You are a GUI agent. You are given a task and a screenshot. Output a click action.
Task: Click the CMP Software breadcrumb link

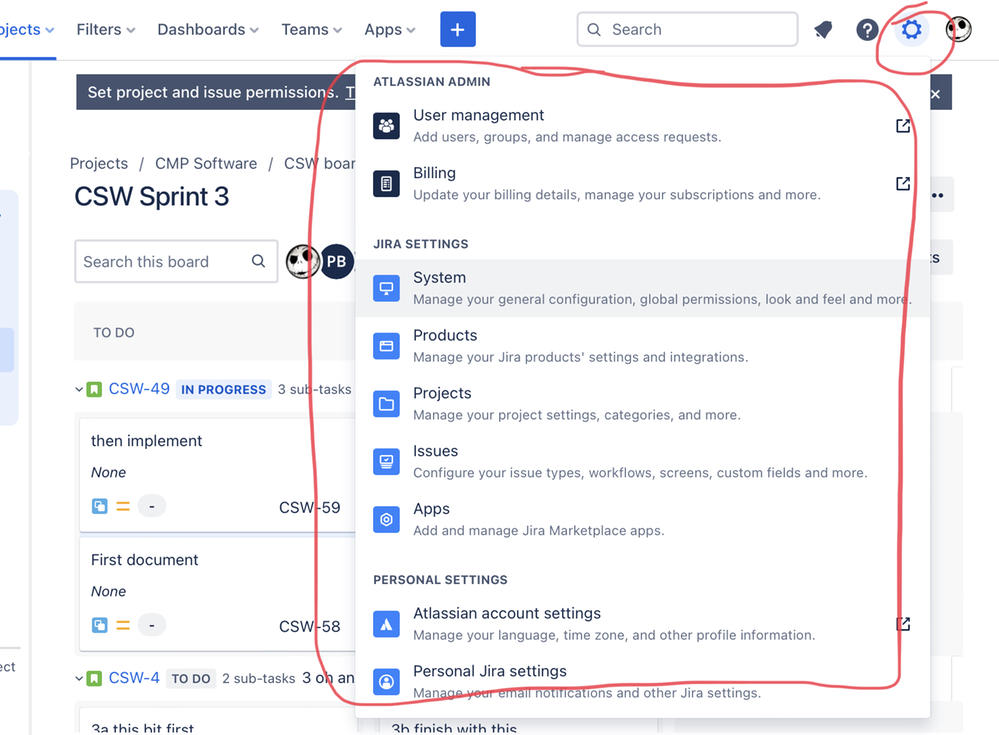coord(206,164)
